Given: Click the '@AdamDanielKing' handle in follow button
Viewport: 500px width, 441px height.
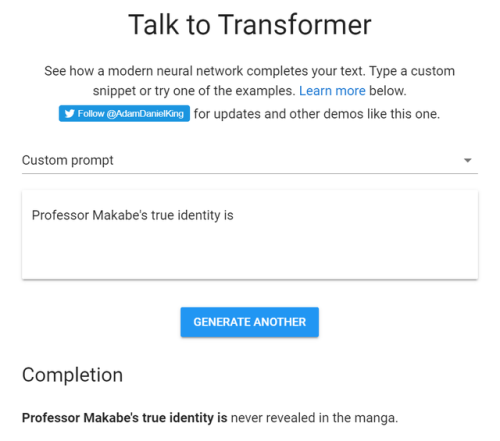Looking at the screenshot, I should click(x=145, y=114).
